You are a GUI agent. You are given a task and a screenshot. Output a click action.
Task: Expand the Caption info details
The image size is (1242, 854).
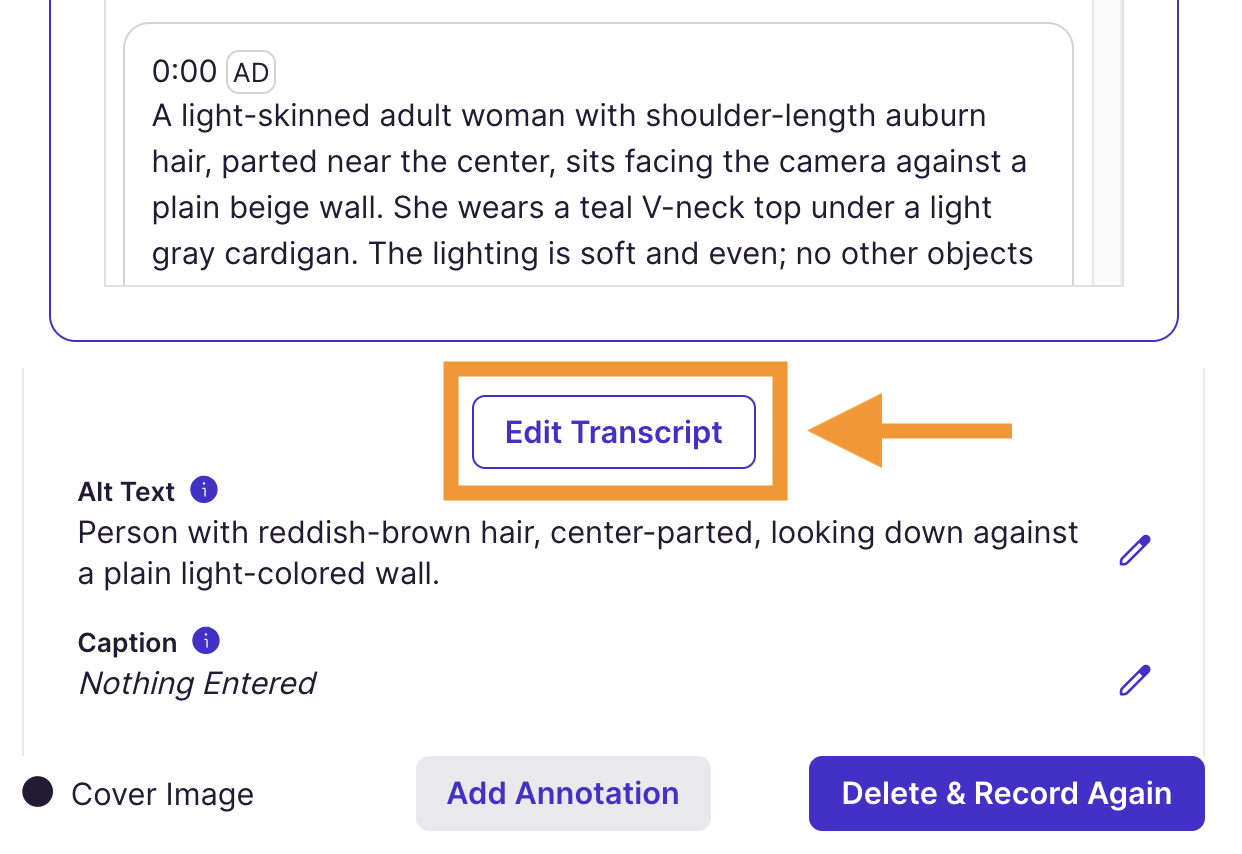point(206,640)
